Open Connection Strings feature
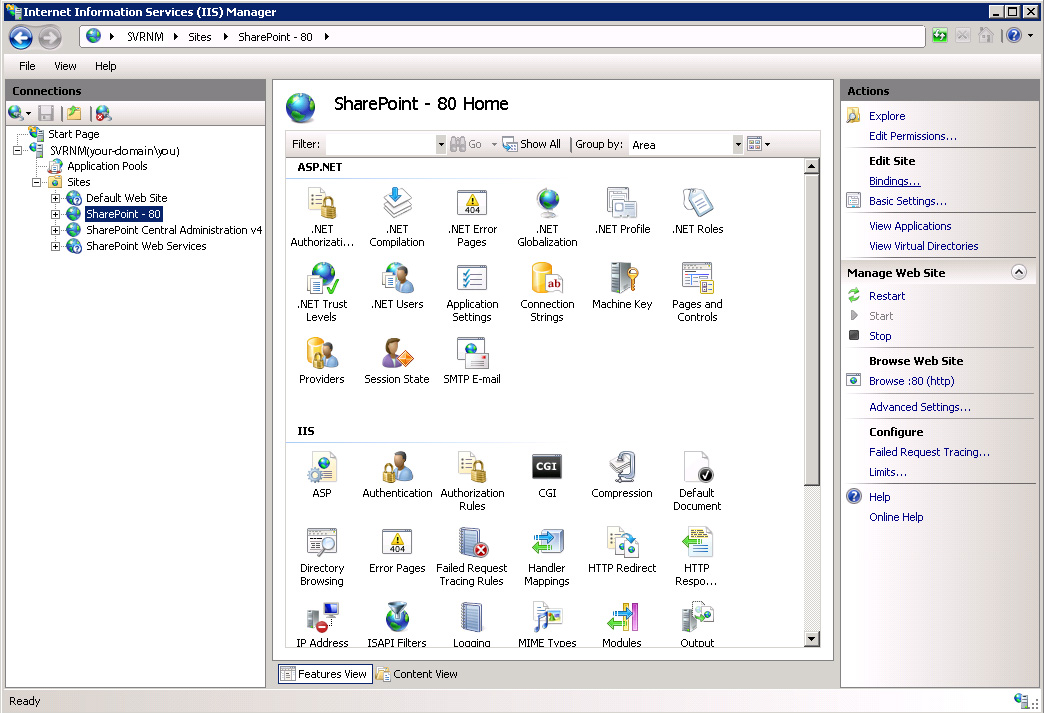Image resolution: width=1044 pixels, height=713 pixels. [x=547, y=292]
